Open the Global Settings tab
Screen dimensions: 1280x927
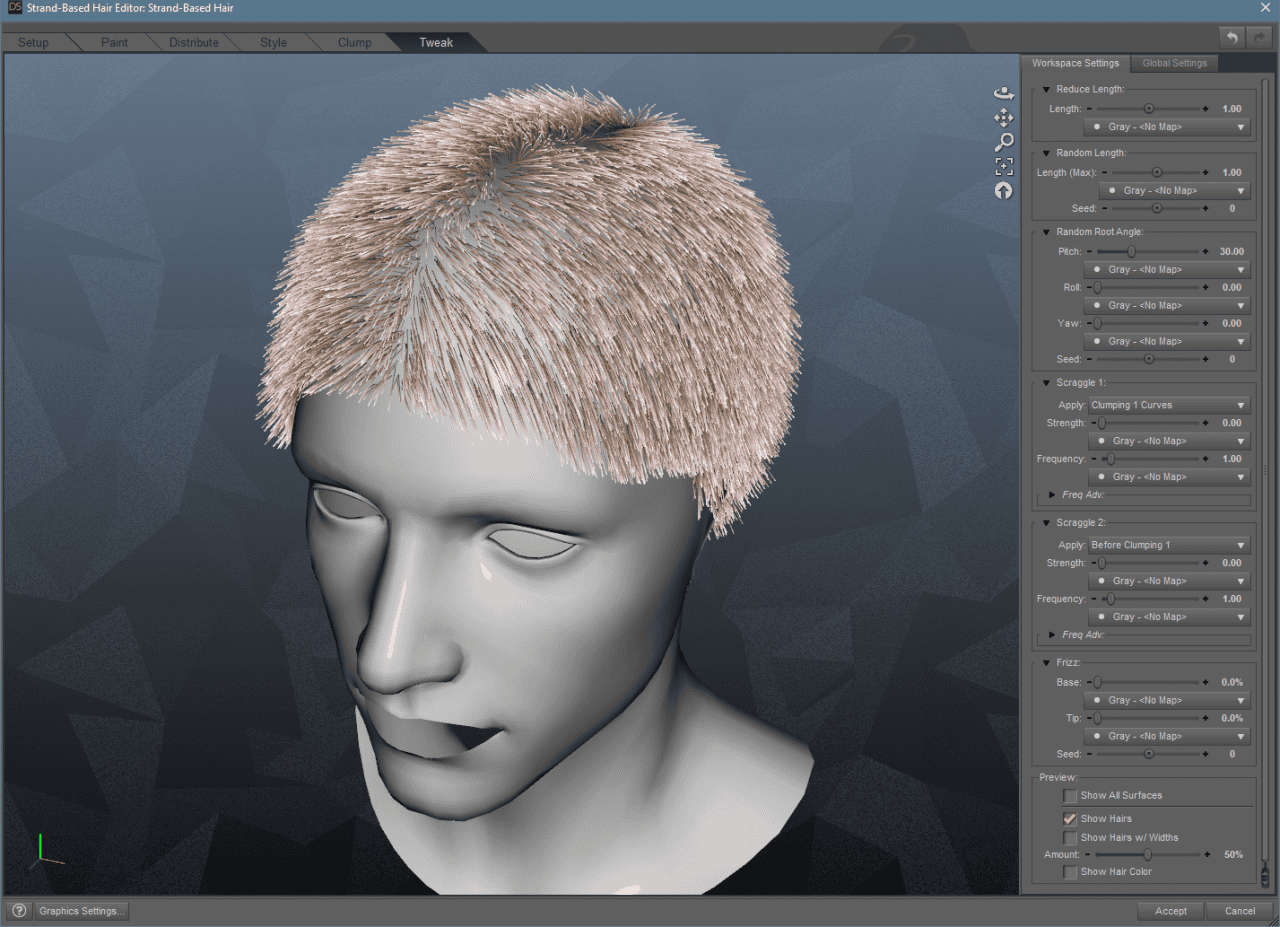1174,62
